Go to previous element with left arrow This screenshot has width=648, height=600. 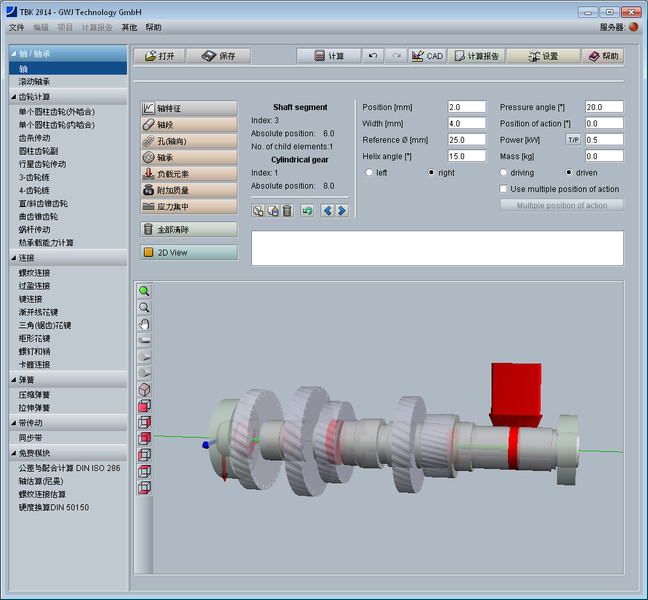click(326, 211)
